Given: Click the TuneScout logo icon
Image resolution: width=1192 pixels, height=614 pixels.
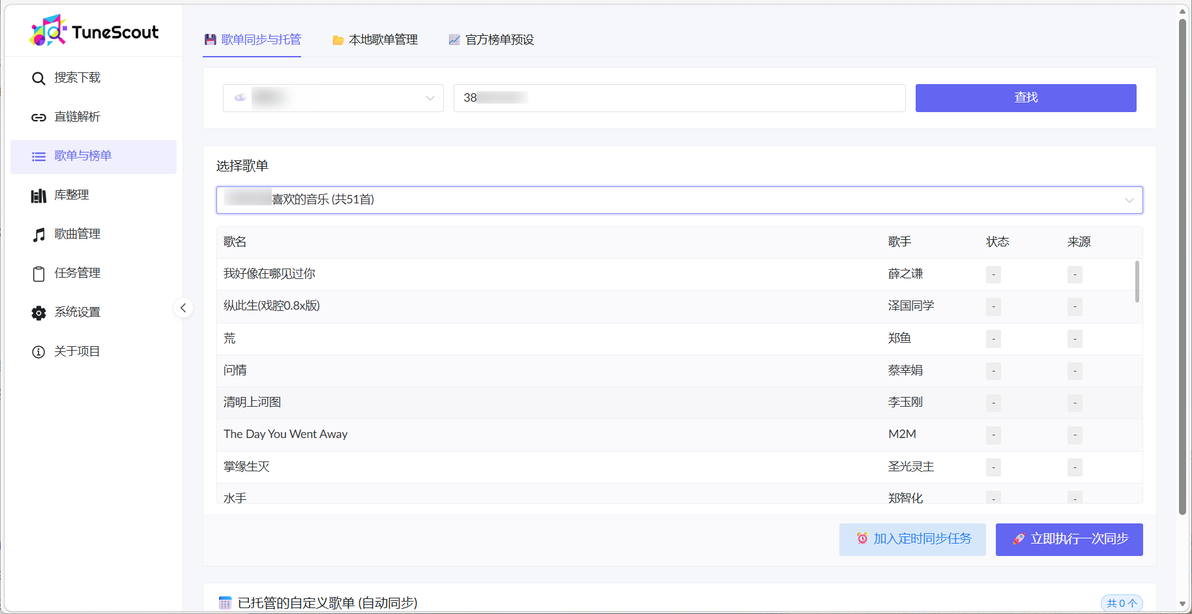Looking at the screenshot, I should pyautogui.click(x=48, y=32).
